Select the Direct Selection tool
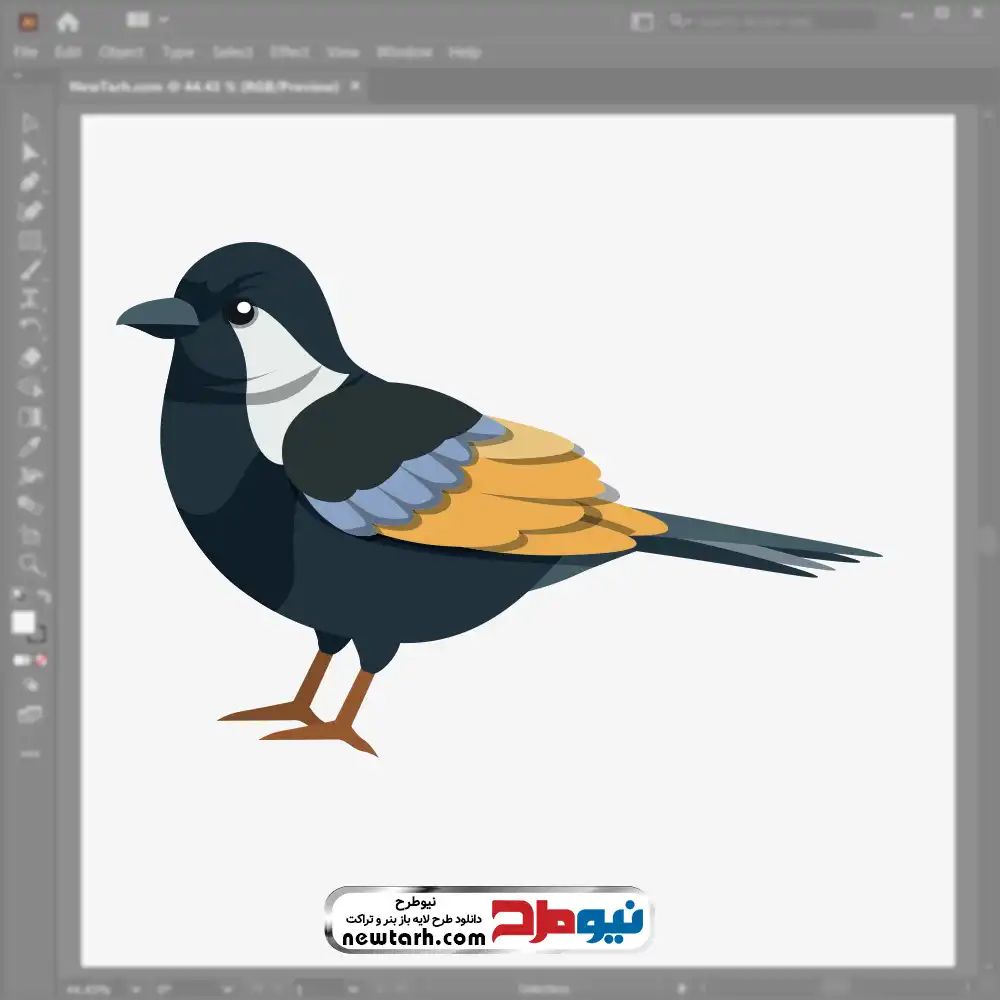This screenshot has width=1000, height=1000. tap(30, 153)
